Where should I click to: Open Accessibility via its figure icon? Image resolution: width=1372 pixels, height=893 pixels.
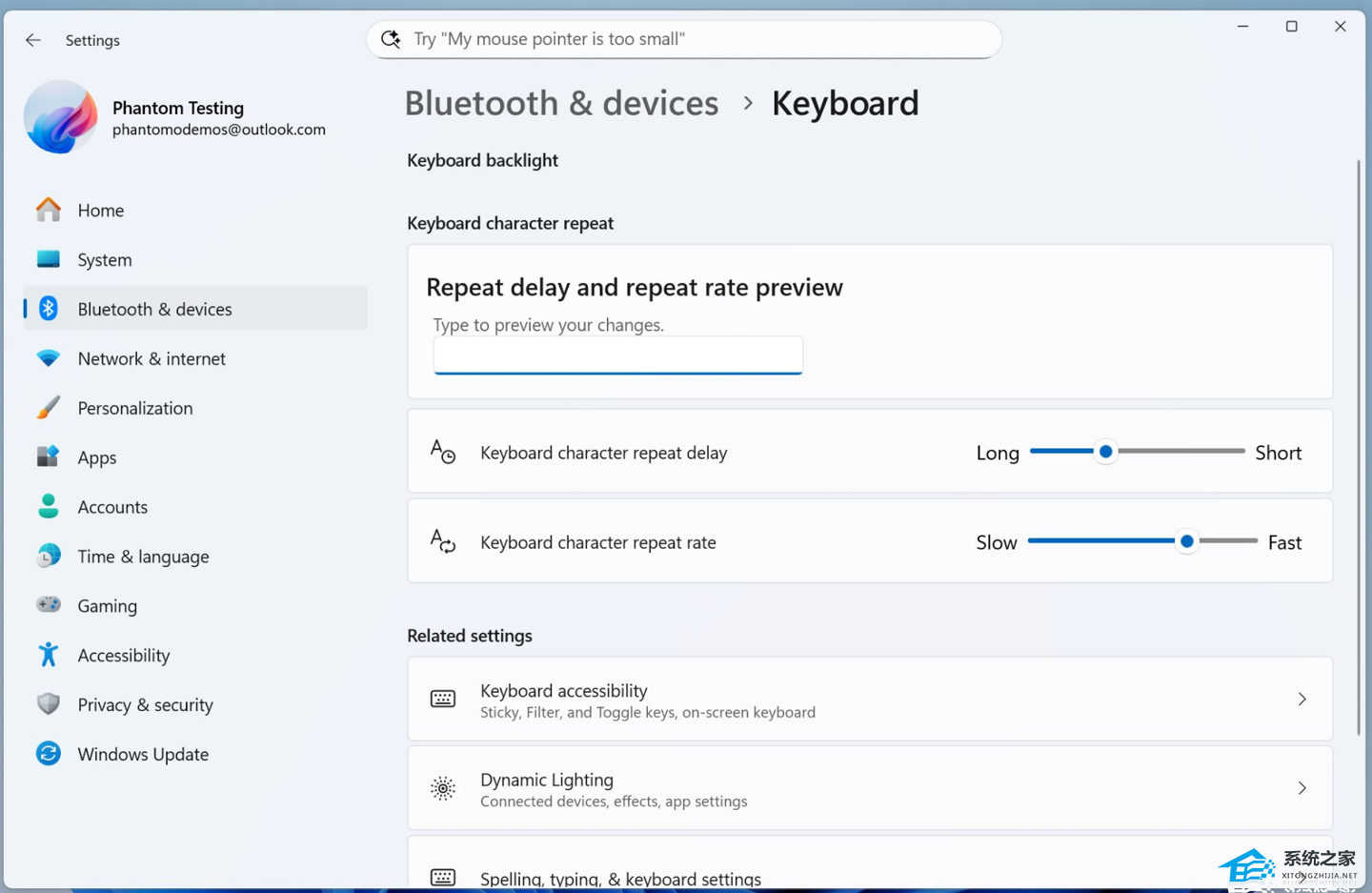click(49, 655)
